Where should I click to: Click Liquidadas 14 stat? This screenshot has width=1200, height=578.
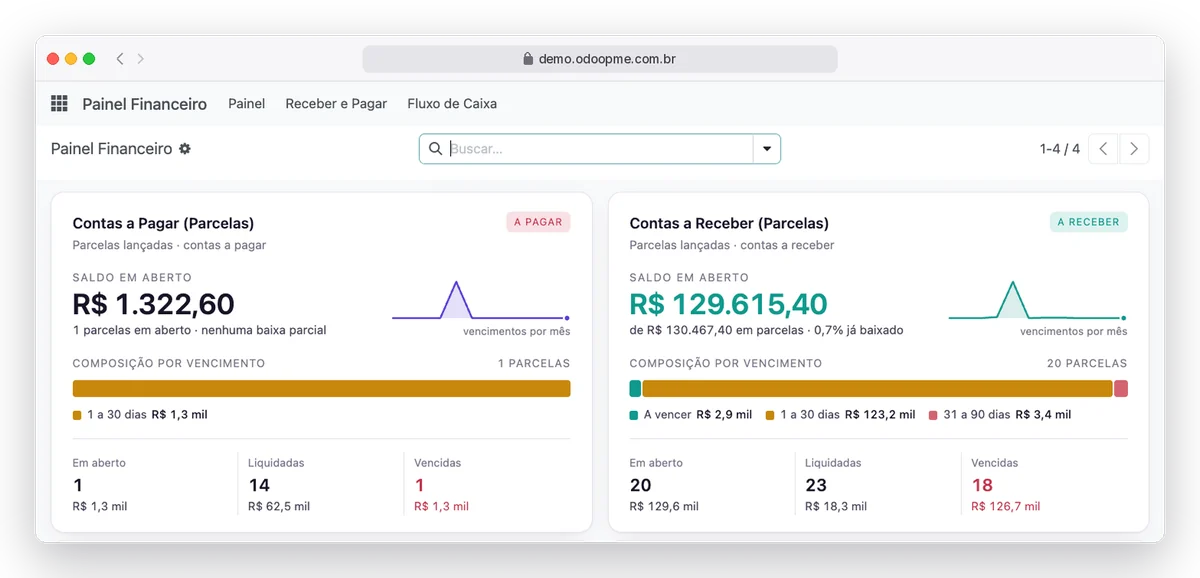(279, 485)
